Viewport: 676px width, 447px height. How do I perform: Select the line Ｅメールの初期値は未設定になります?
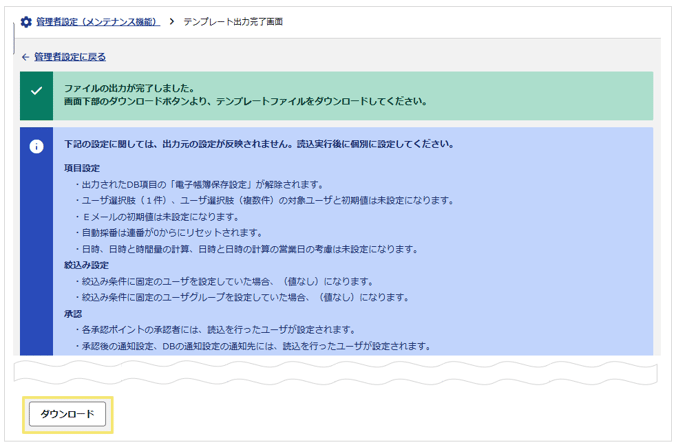[x=157, y=217]
